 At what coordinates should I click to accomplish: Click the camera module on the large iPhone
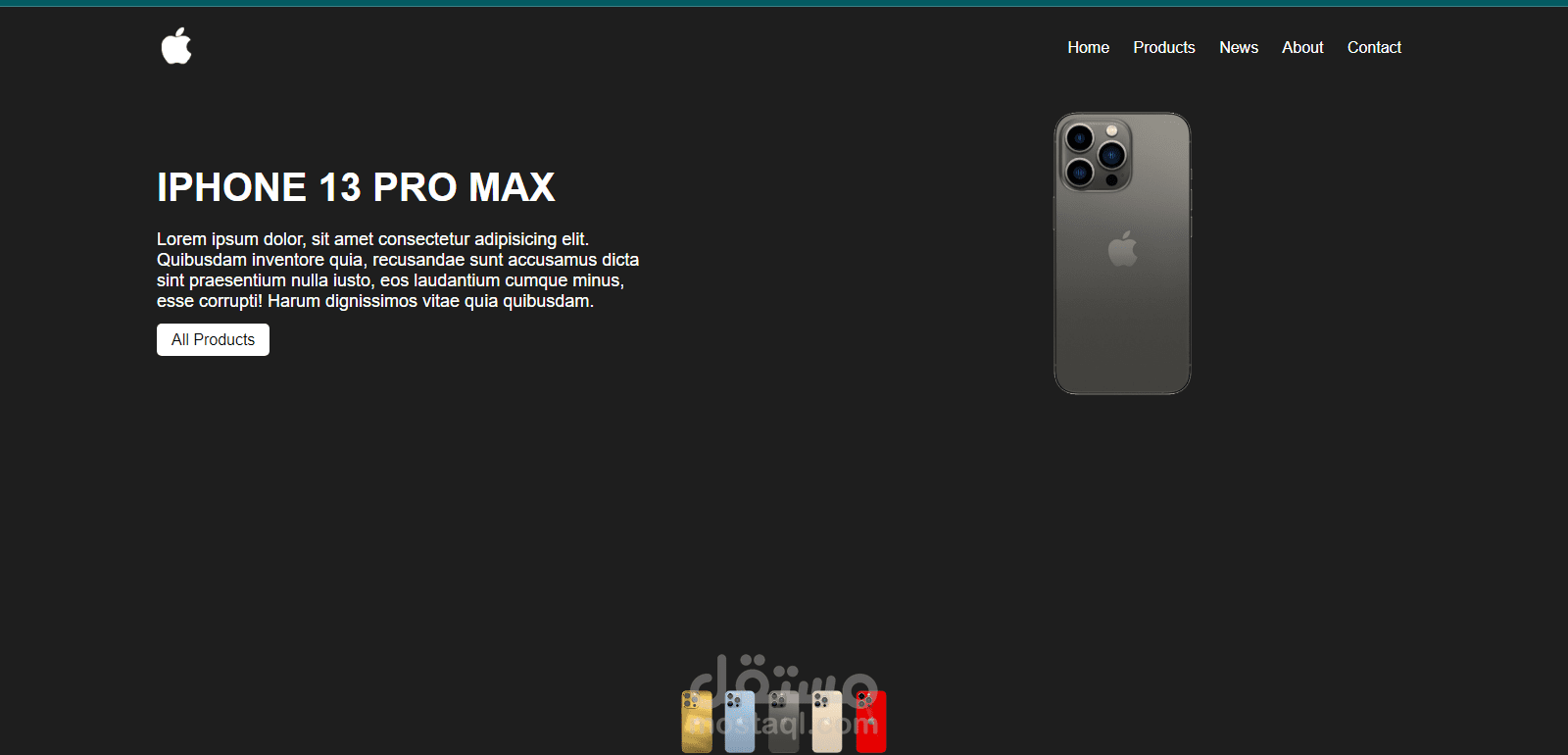point(1096,155)
